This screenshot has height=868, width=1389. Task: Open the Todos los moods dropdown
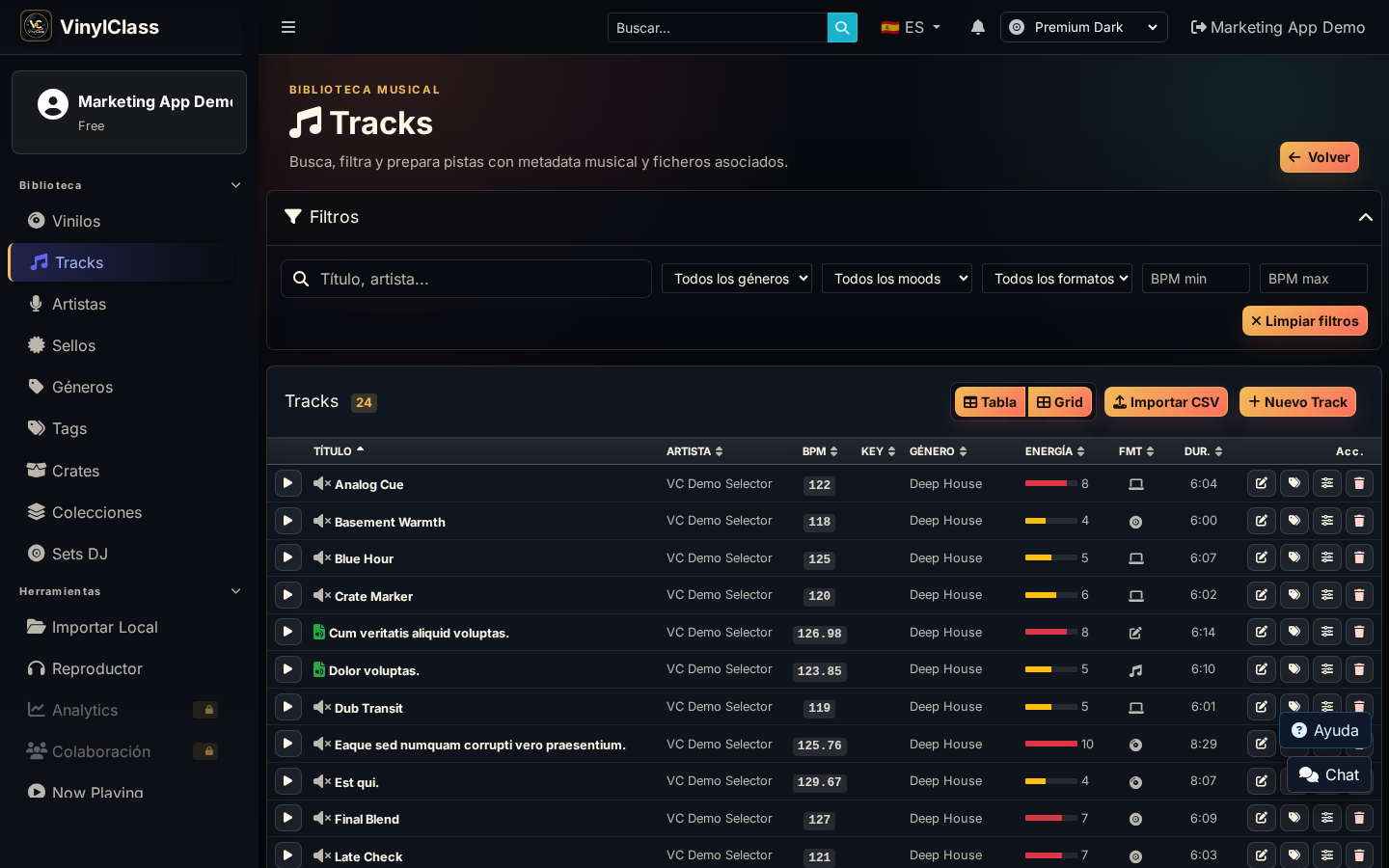897,279
